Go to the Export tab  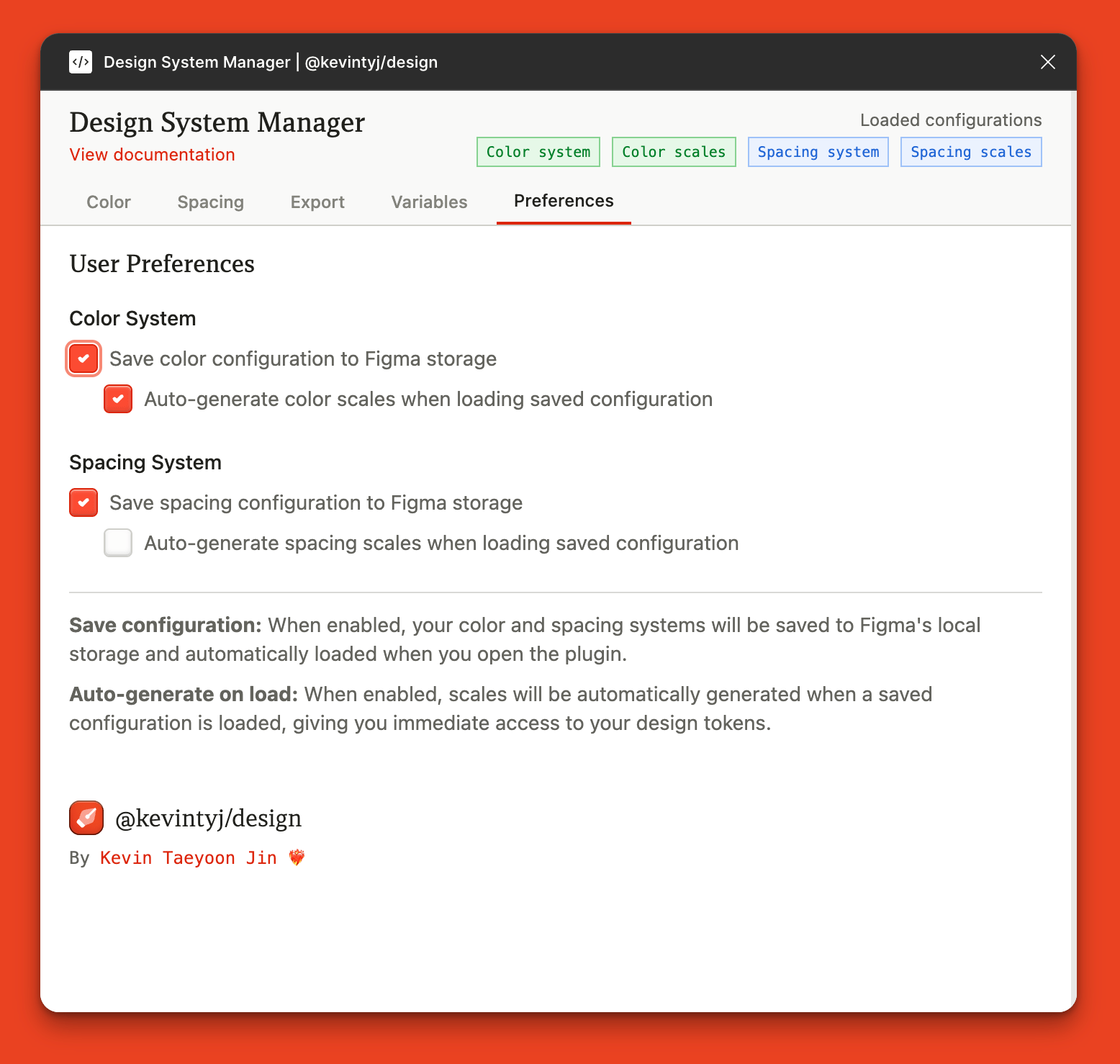(x=317, y=202)
